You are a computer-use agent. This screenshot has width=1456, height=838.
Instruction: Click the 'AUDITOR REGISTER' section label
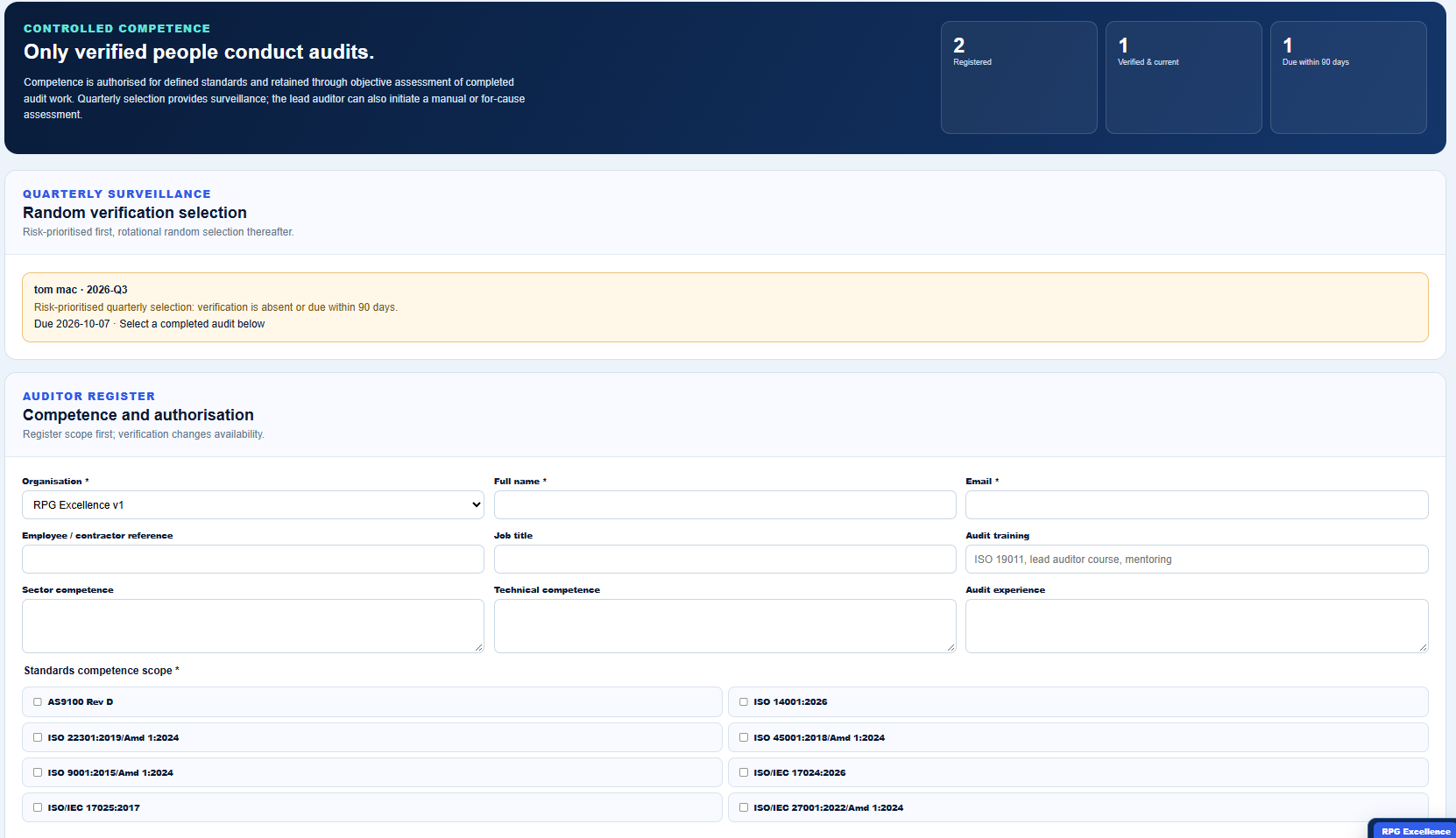tap(88, 397)
